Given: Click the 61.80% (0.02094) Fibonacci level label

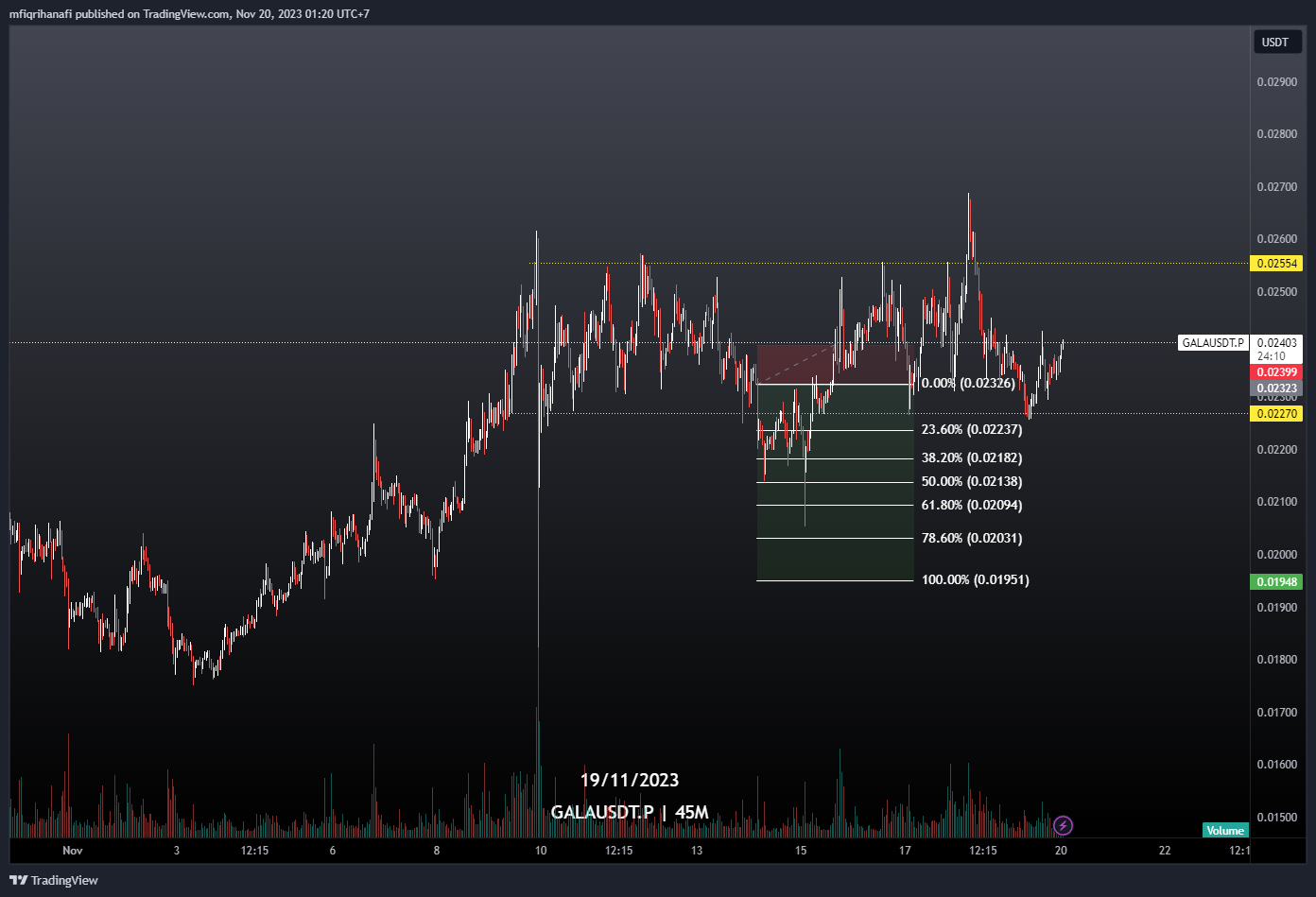Looking at the screenshot, I should [972, 505].
